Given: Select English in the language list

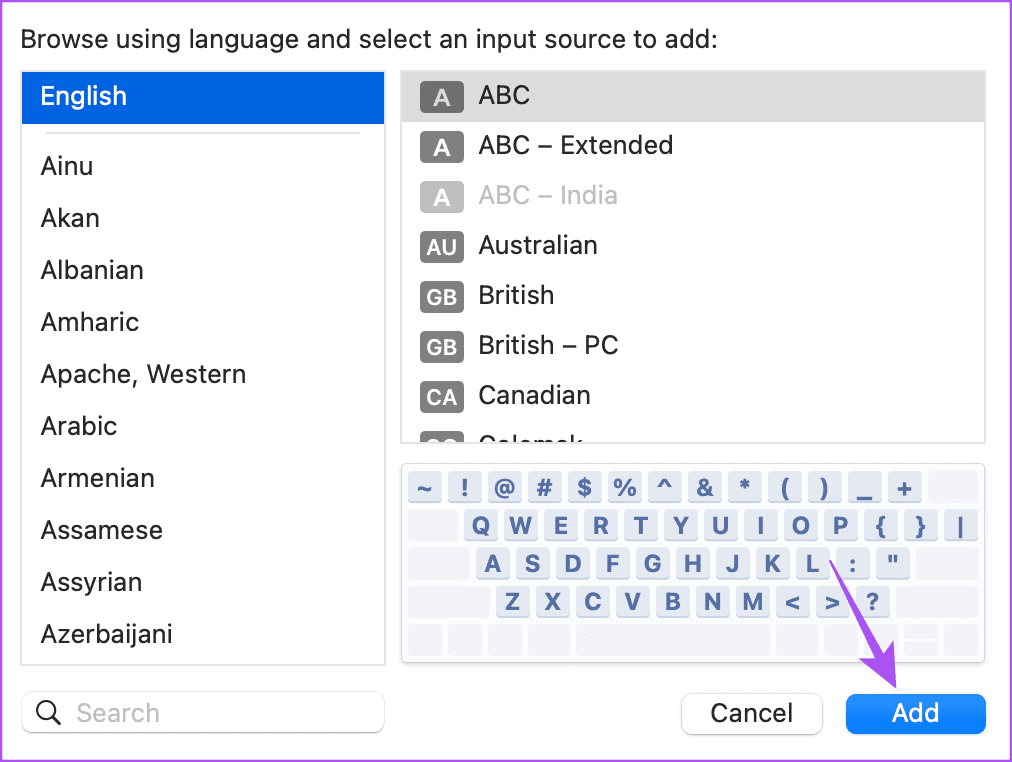Looking at the screenshot, I should click(x=84, y=97).
